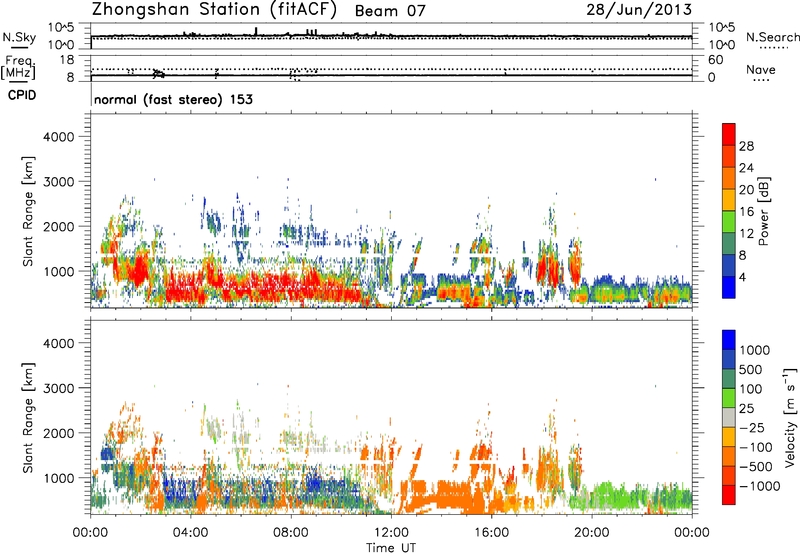Screen dimensions: 800x554
Task: Click the grey segment of velocity colorbar
Action: click(x=729, y=417)
